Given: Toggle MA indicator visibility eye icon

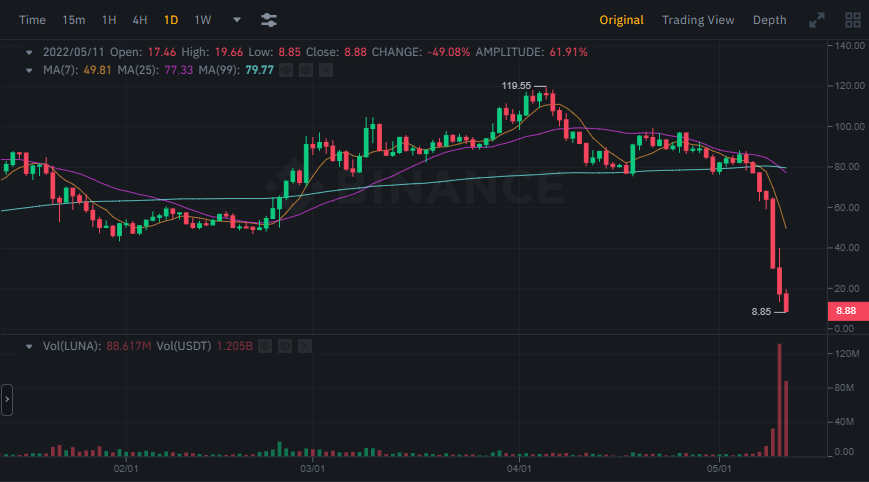Looking at the screenshot, I should pos(285,70).
